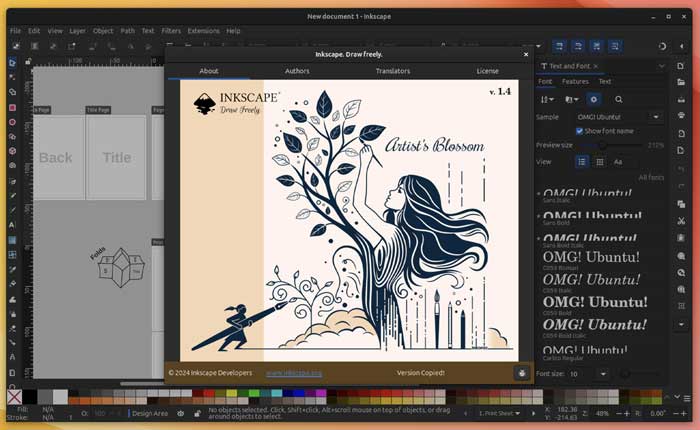The width and height of the screenshot is (700, 430).
Task: Click the Print icon in command bar
Action: coord(681,116)
